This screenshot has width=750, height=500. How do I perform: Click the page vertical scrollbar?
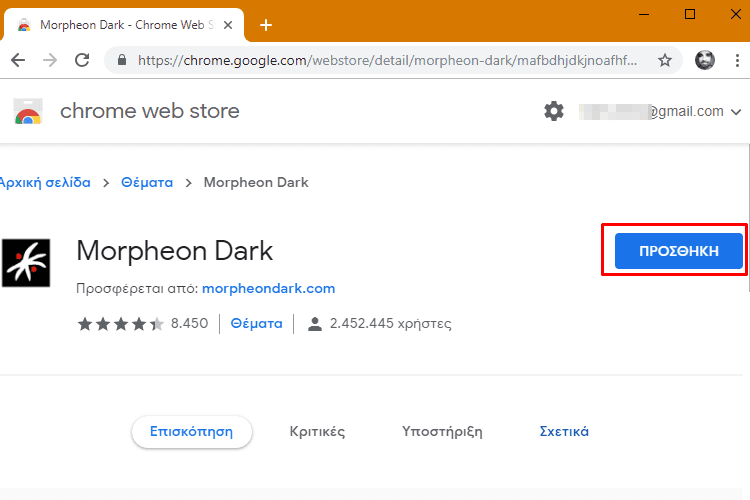[747, 218]
